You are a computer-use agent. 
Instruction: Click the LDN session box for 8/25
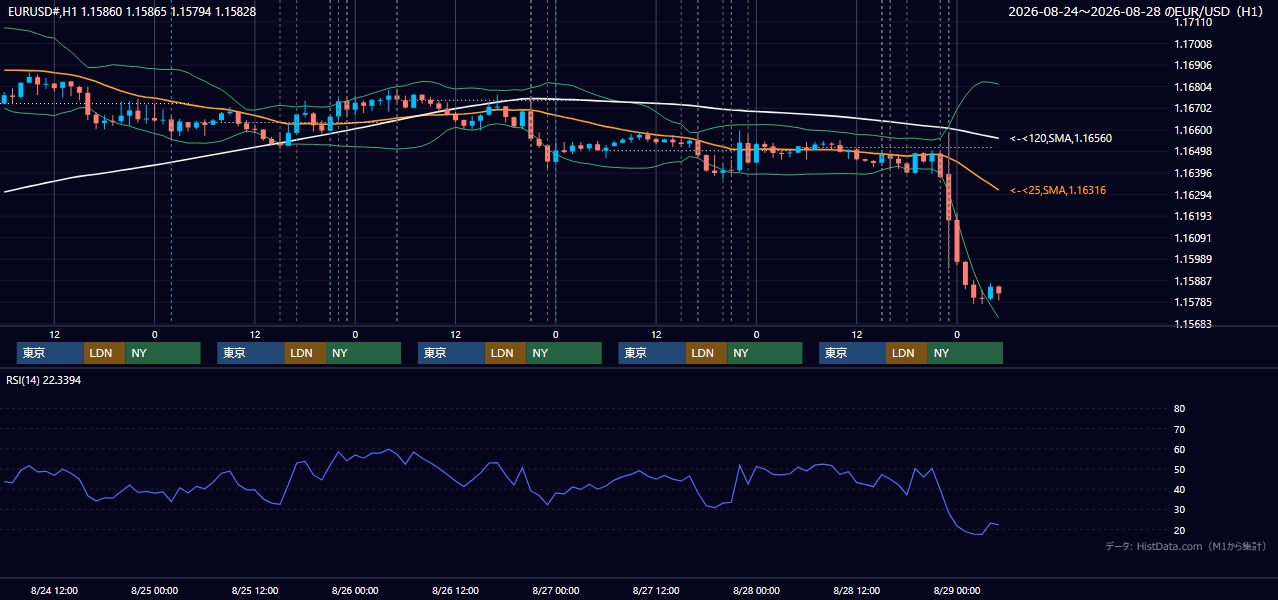tap(305, 353)
